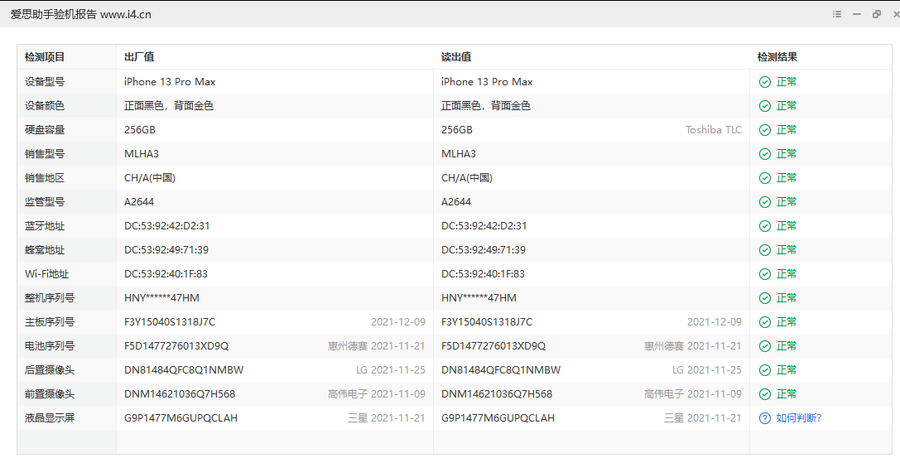Click the 如何判断? link for 液晶显示屏

(798, 418)
